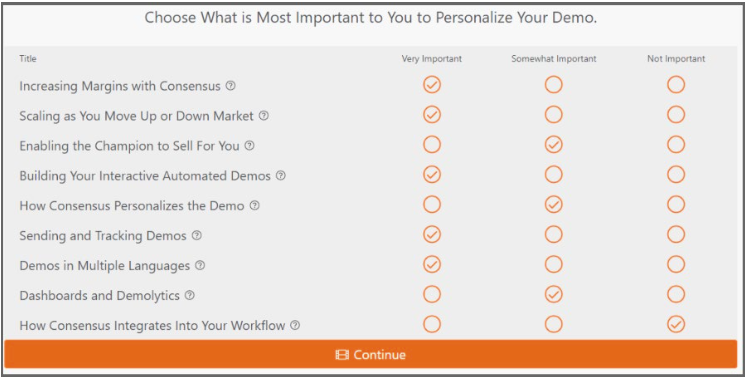Viewport: 746px width, 377px height.
Task: Click info icon next to Sending and Tracking Demos
Action: (x=196, y=235)
